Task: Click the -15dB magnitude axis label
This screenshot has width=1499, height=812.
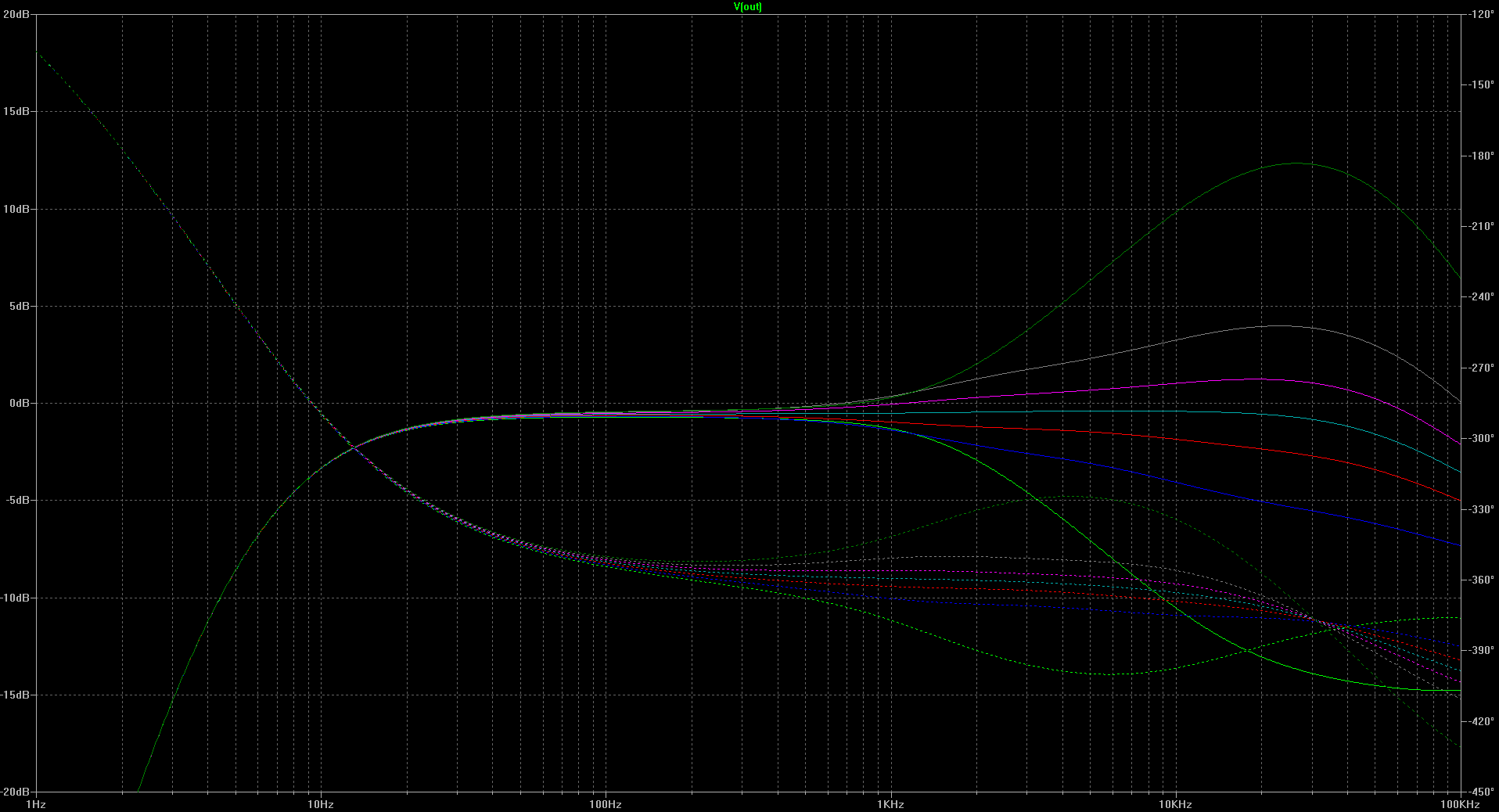Action: point(16,695)
